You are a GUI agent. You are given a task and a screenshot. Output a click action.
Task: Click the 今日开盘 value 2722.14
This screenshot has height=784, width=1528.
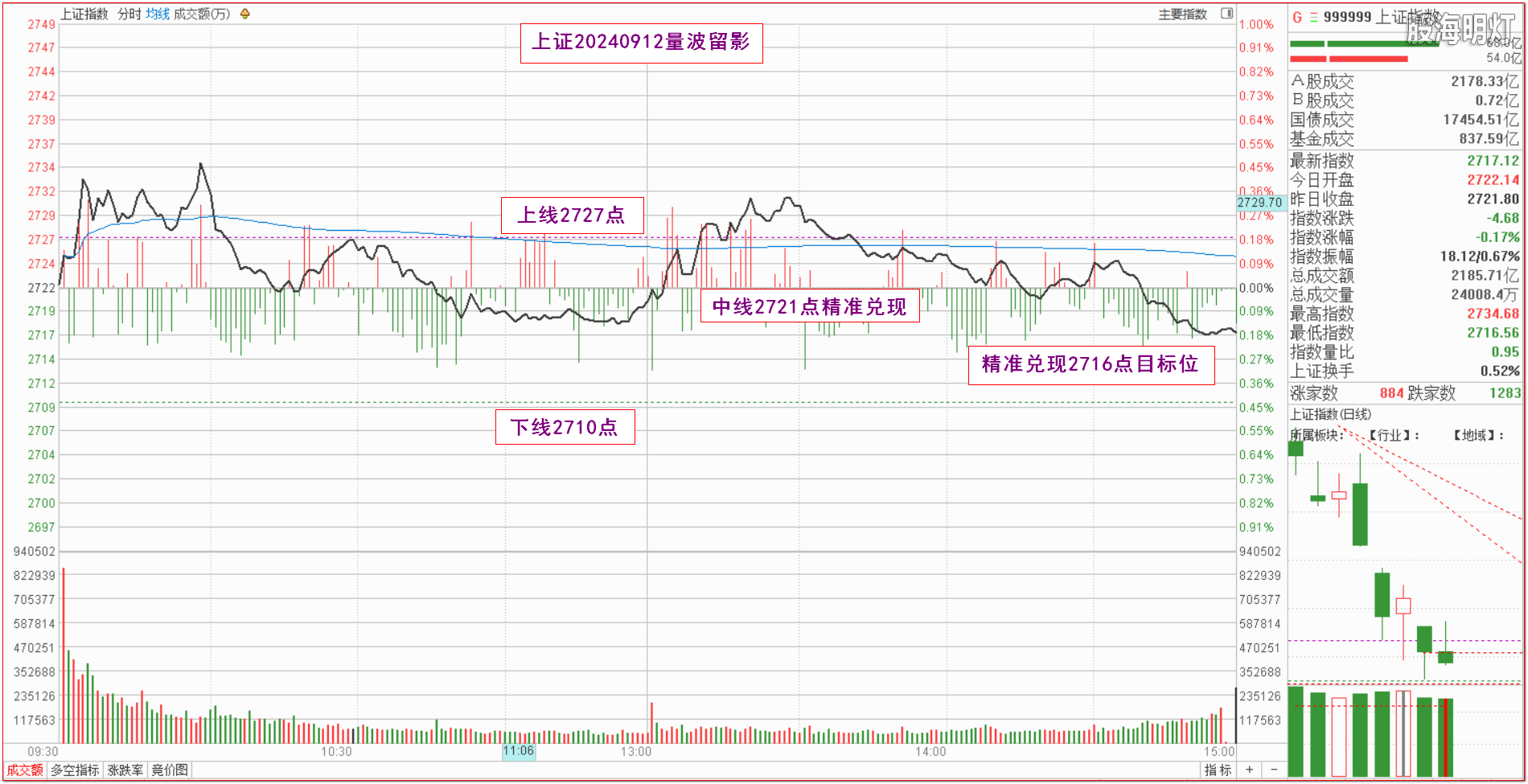pyautogui.click(x=1493, y=180)
